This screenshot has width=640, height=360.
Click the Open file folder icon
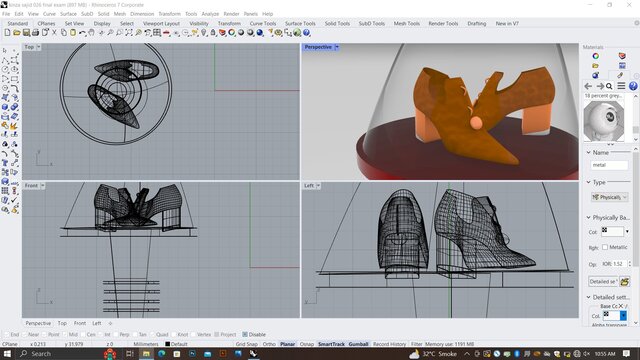(17, 33)
